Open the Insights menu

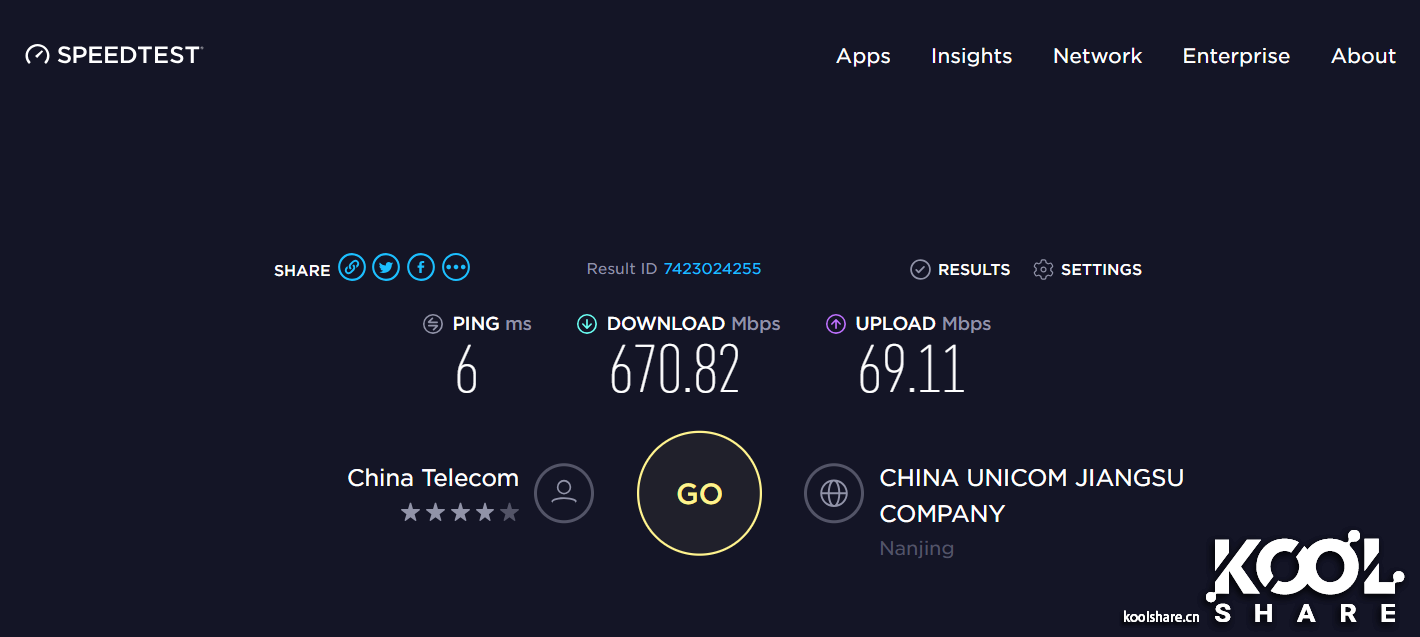tap(971, 56)
